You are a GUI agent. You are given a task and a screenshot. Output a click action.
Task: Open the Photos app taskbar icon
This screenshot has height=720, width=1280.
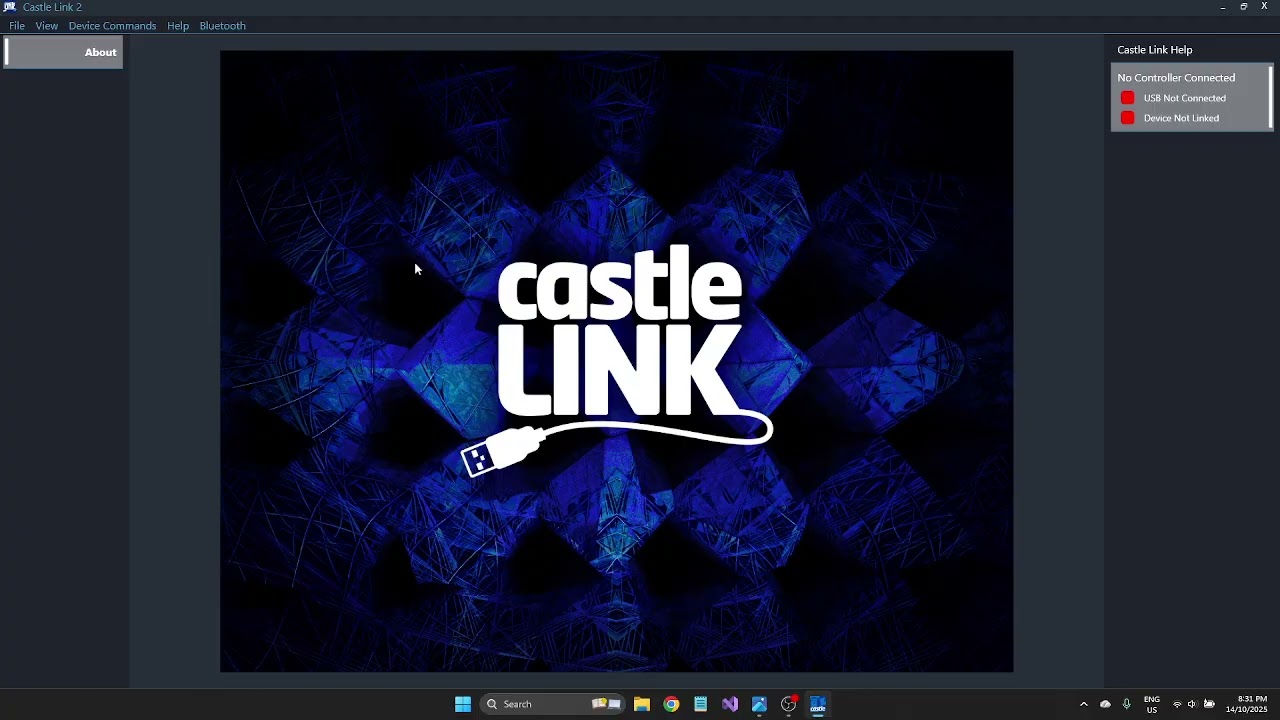[x=759, y=704]
